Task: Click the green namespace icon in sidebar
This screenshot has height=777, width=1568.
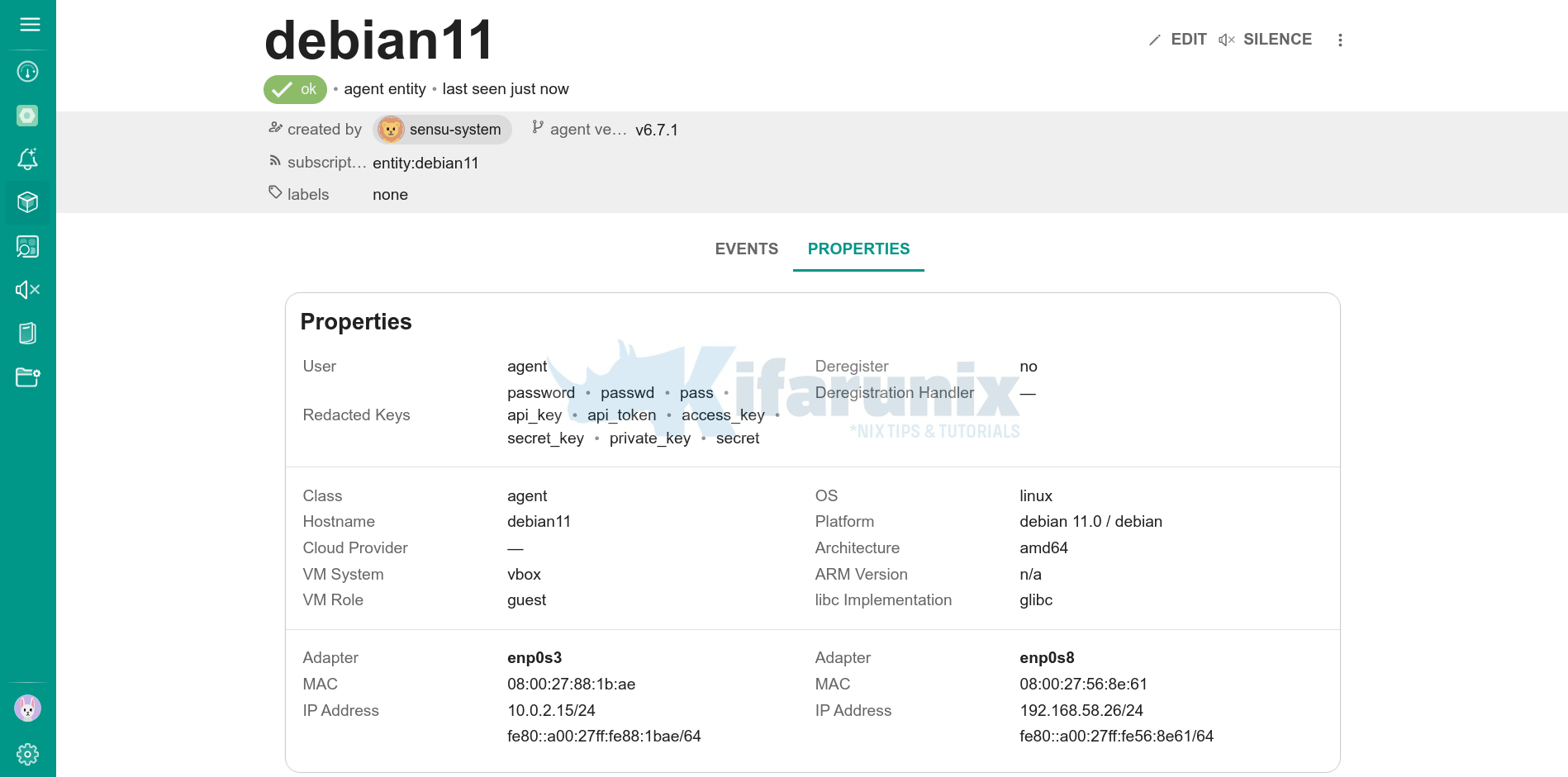Action: (28, 116)
